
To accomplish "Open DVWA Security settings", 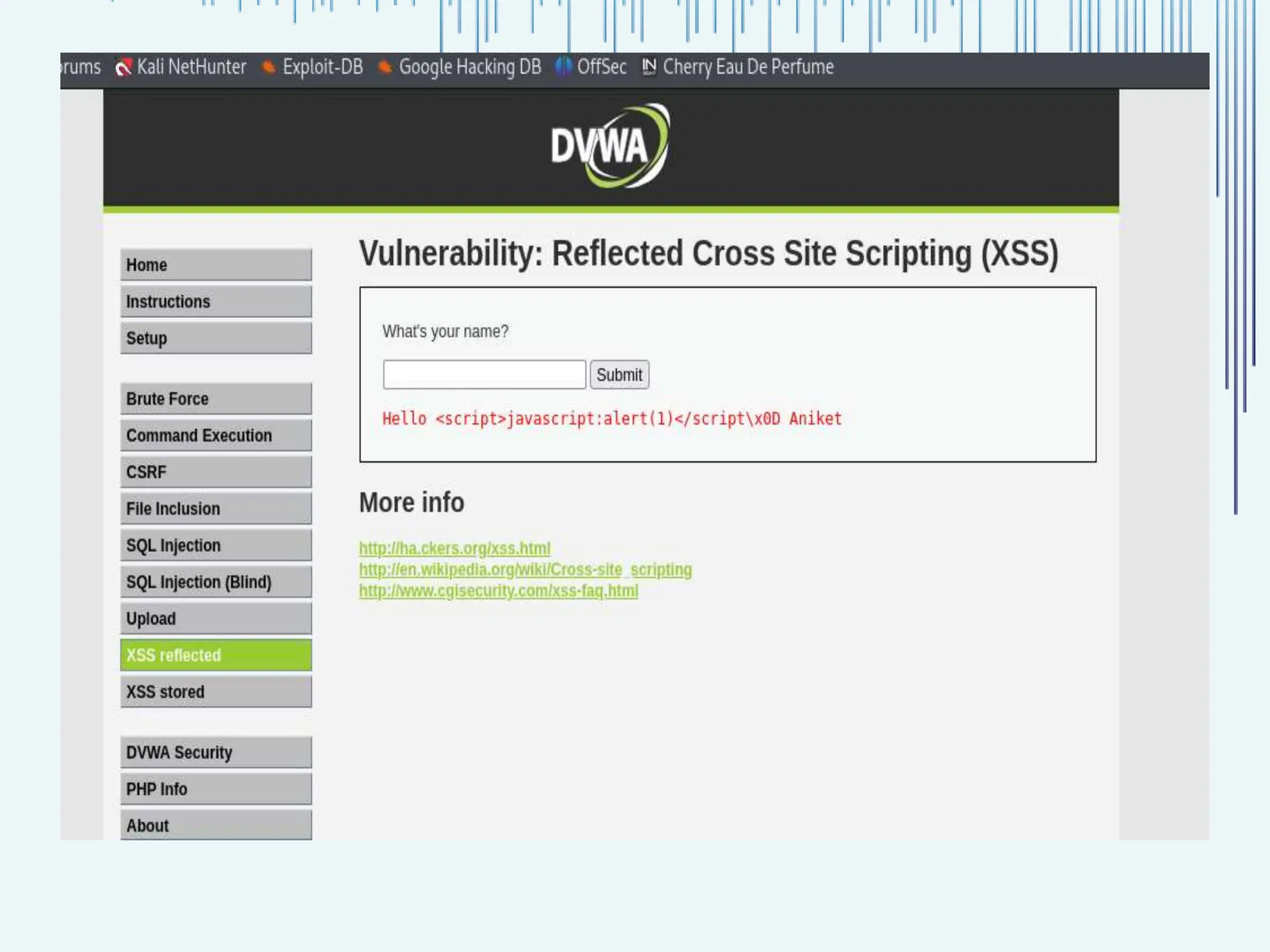I will tap(216, 752).
